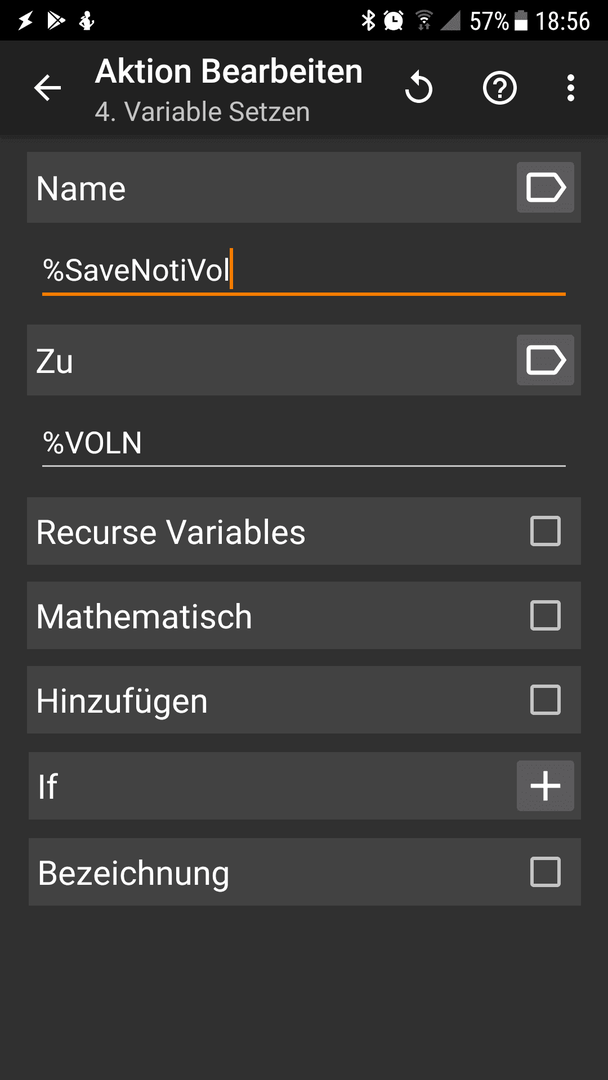Check the Mathematisch checkbox
The image size is (608, 1080).
click(x=545, y=615)
